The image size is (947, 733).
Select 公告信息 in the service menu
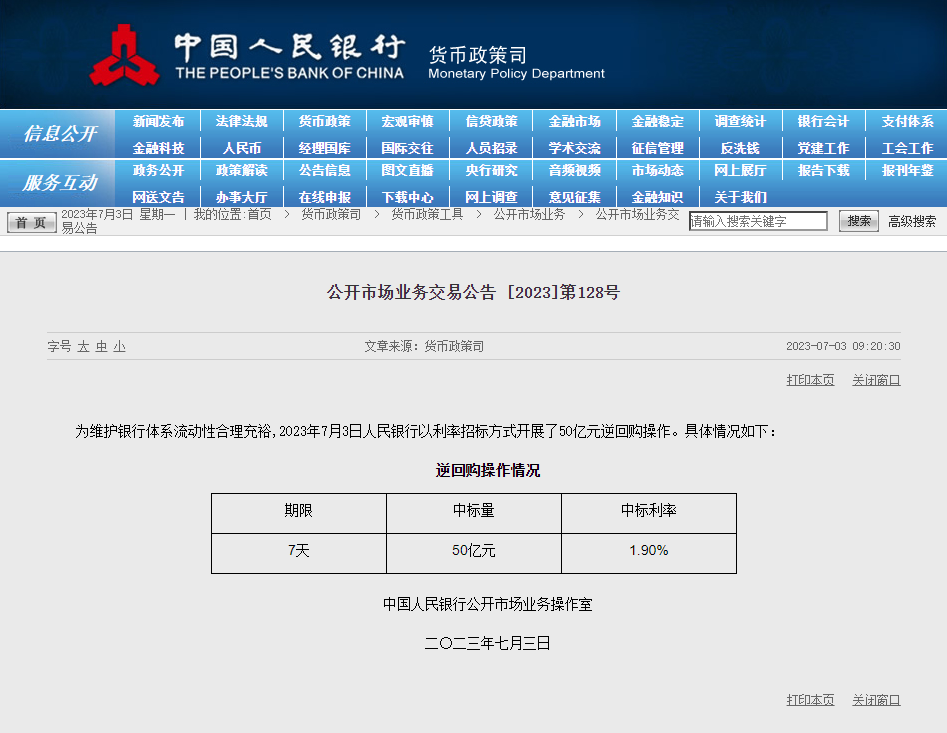tap(324, 170)
